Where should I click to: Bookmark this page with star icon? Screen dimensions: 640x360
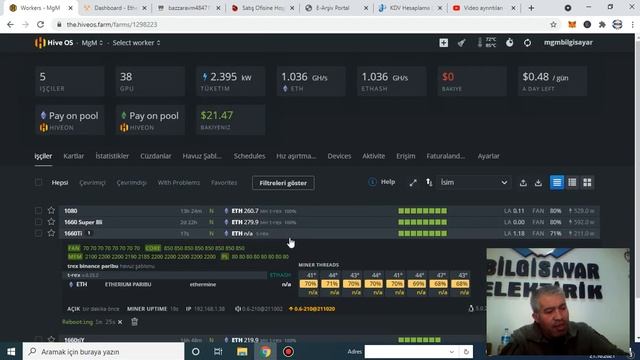click(x=553, y=24)
